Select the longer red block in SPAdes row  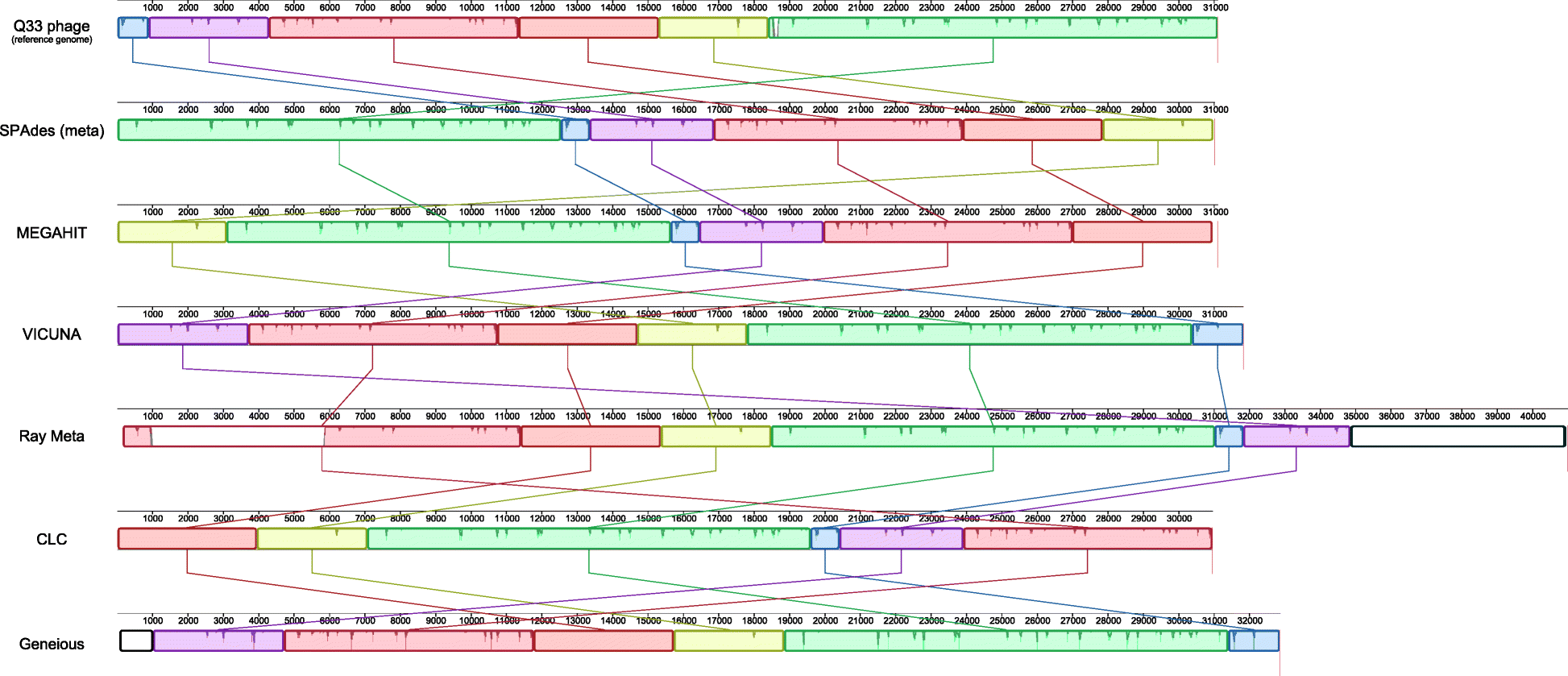838,130
